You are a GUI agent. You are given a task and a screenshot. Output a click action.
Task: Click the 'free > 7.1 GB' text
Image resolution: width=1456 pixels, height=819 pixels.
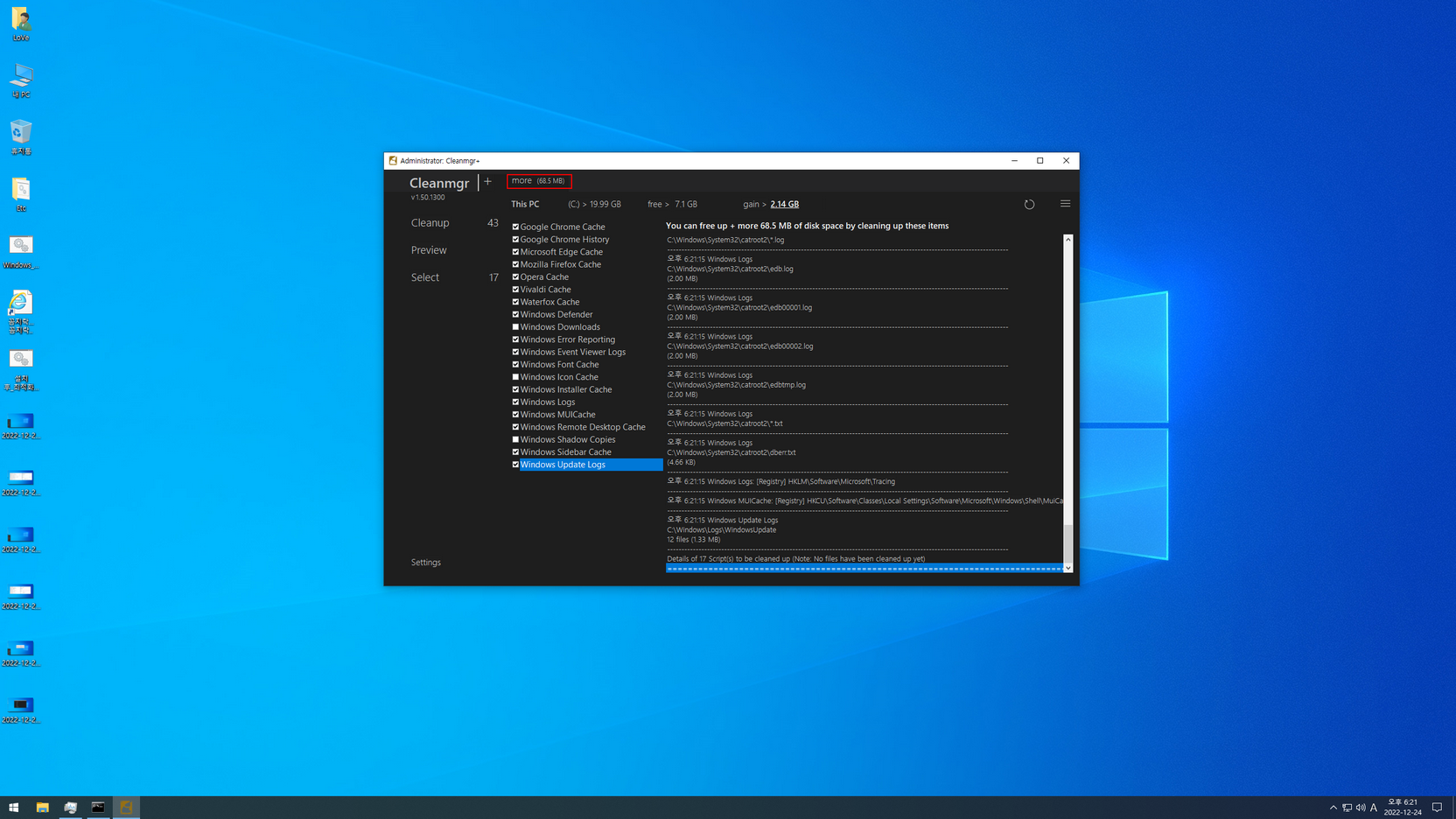pos(672,204)
